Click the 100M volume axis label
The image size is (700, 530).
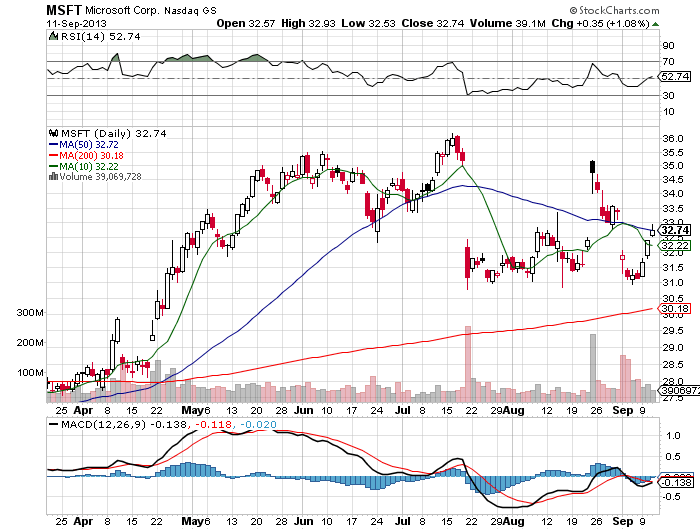click(30, 372)
